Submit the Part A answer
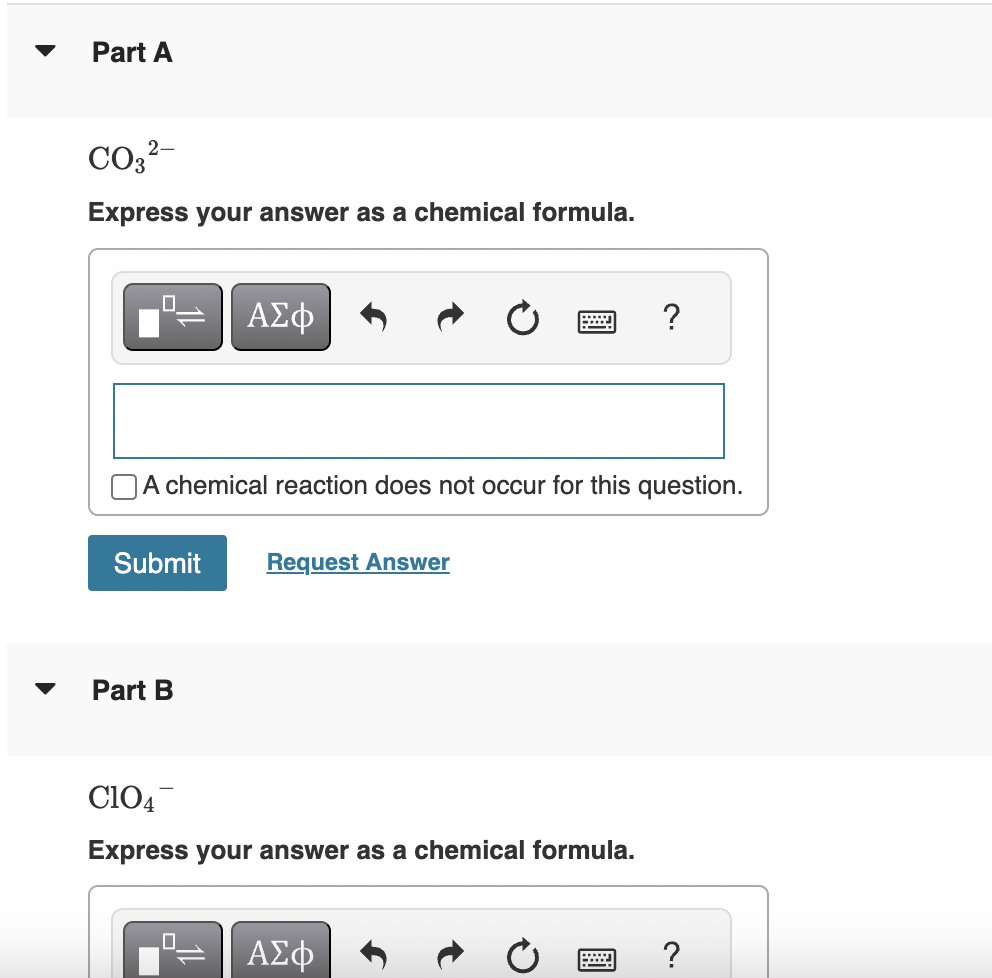This screenshot has width=992, height=978. (157, 562)
